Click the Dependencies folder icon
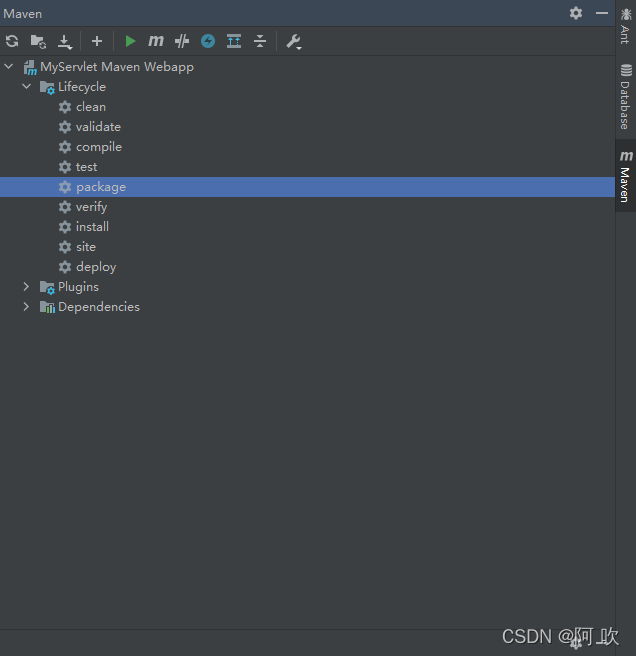 point(47,308)
